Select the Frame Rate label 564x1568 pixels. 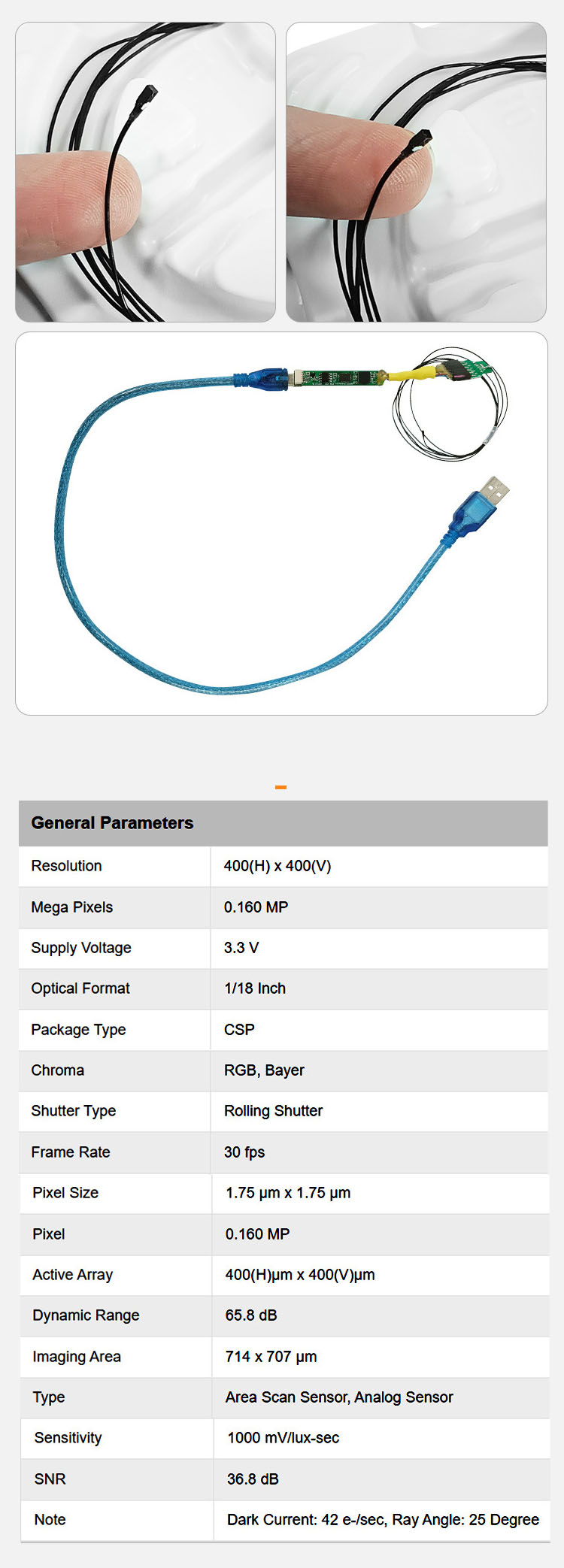(71, 1152)
